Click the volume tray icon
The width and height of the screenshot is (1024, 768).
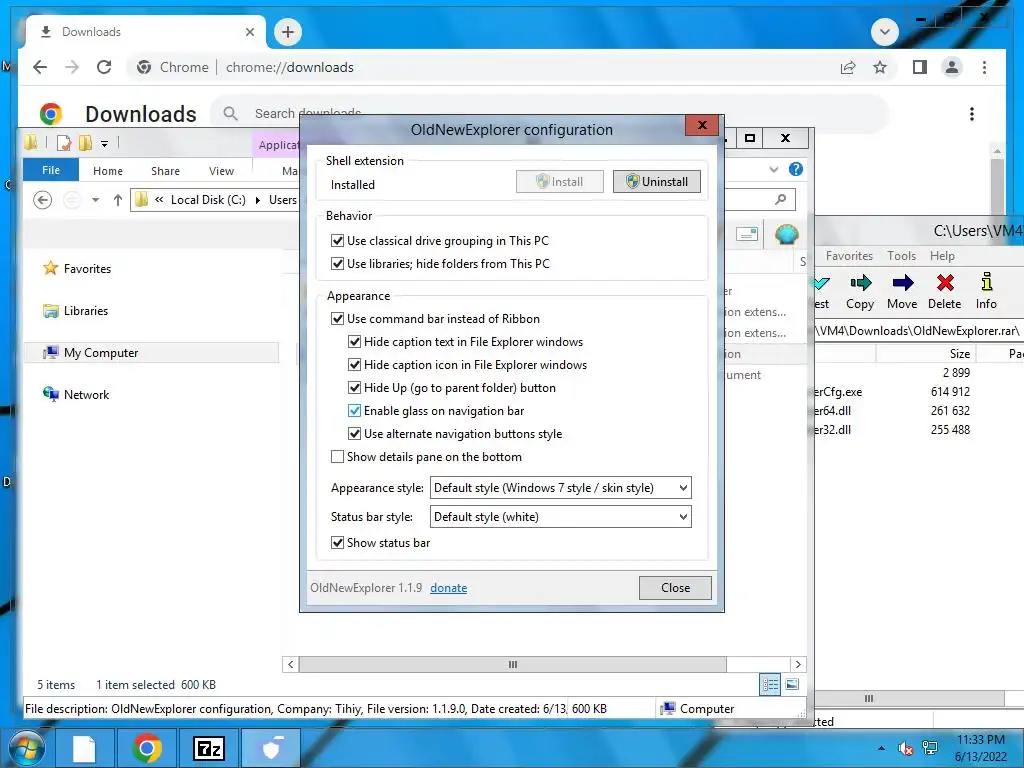point(905,748)
